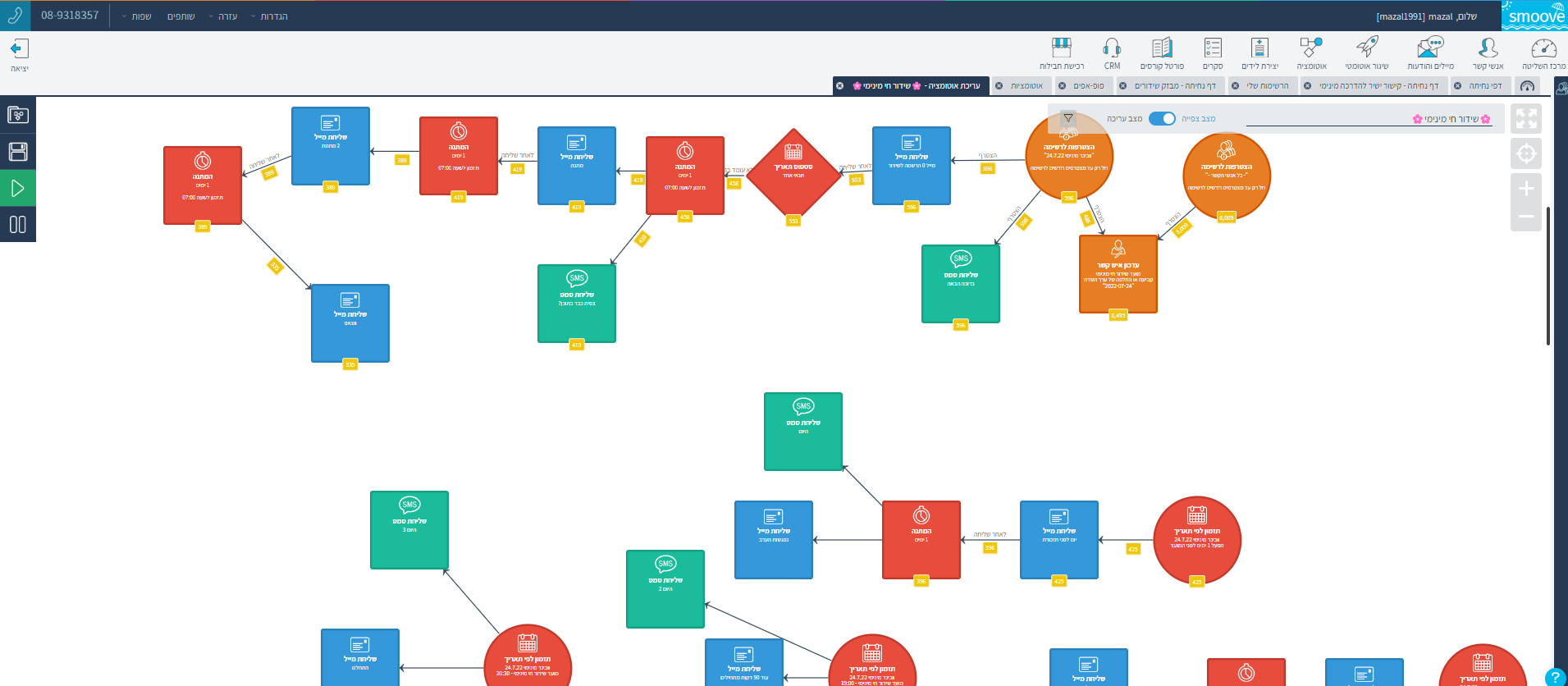Open the rocket שיגור אוטומטי icon
Viewport: 1568px width, 686px height.
pos(1366,53)
